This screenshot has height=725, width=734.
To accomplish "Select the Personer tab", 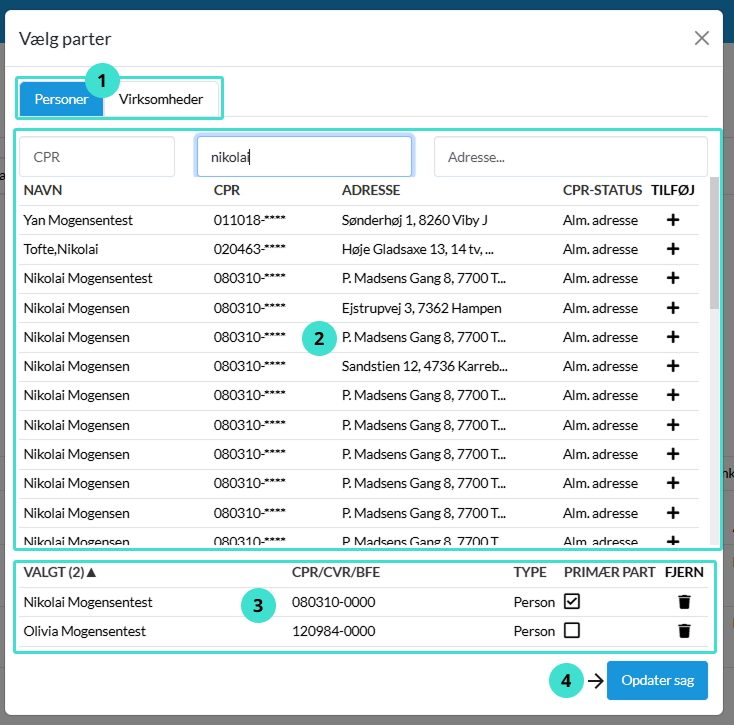I will tap(61, 99).
